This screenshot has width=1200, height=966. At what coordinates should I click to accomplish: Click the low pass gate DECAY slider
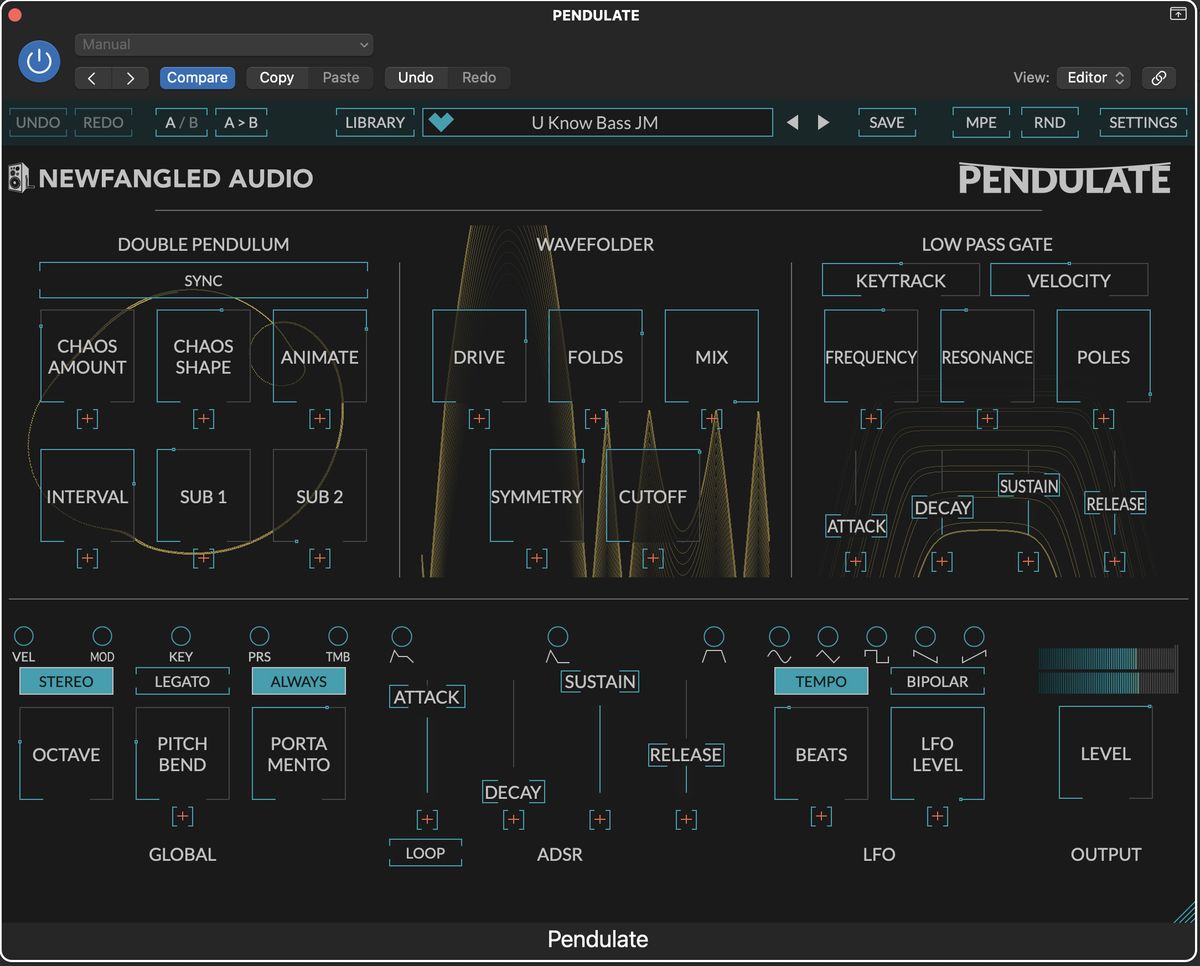click(x=943, y=508)
